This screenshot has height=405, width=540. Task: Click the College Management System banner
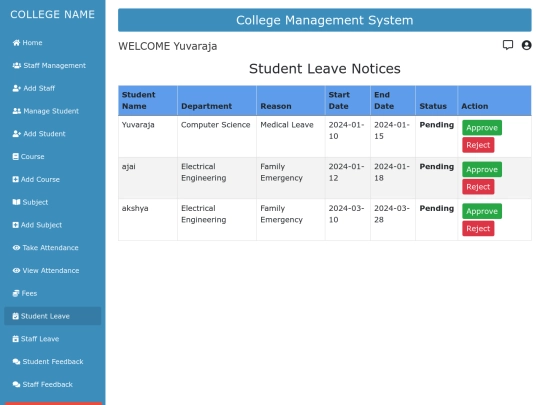(x=324, y=20)
